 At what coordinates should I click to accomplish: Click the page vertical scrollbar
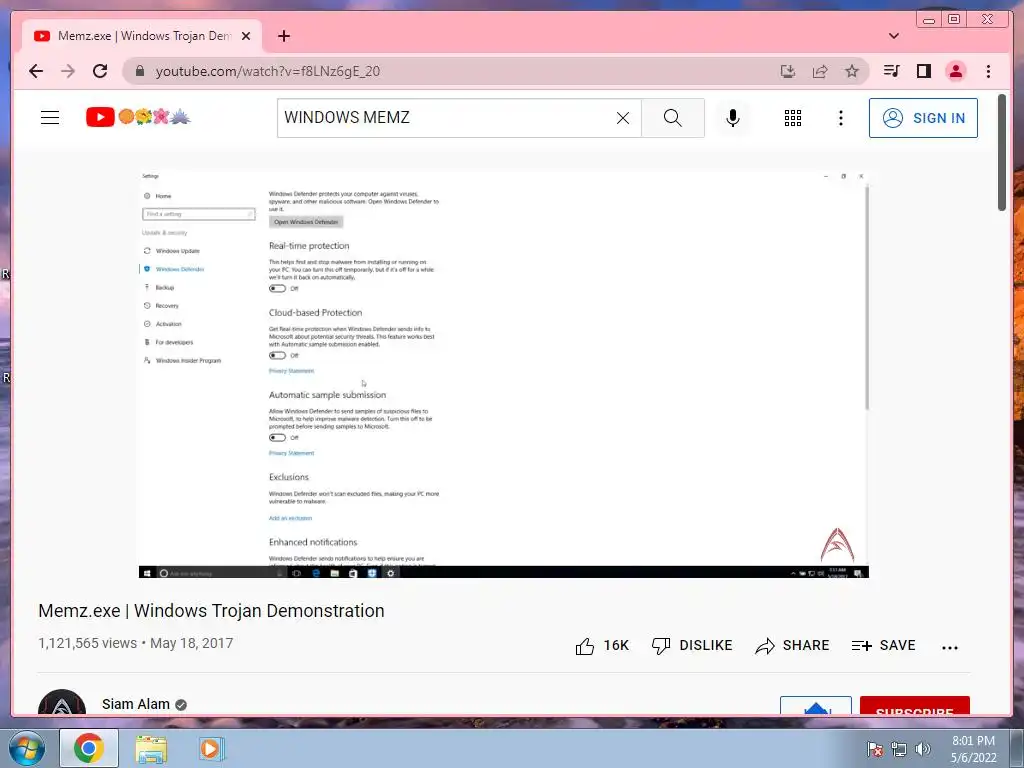point(1002,153)
